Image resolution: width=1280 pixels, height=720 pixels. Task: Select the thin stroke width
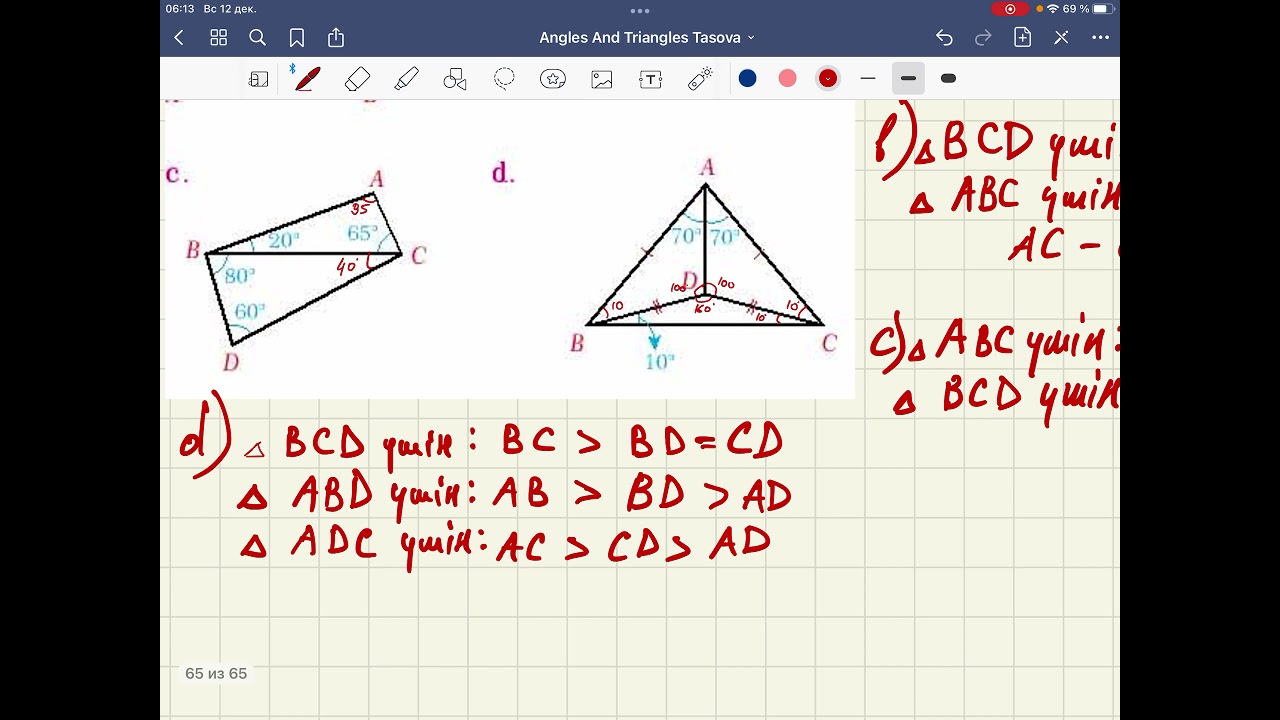868,78
